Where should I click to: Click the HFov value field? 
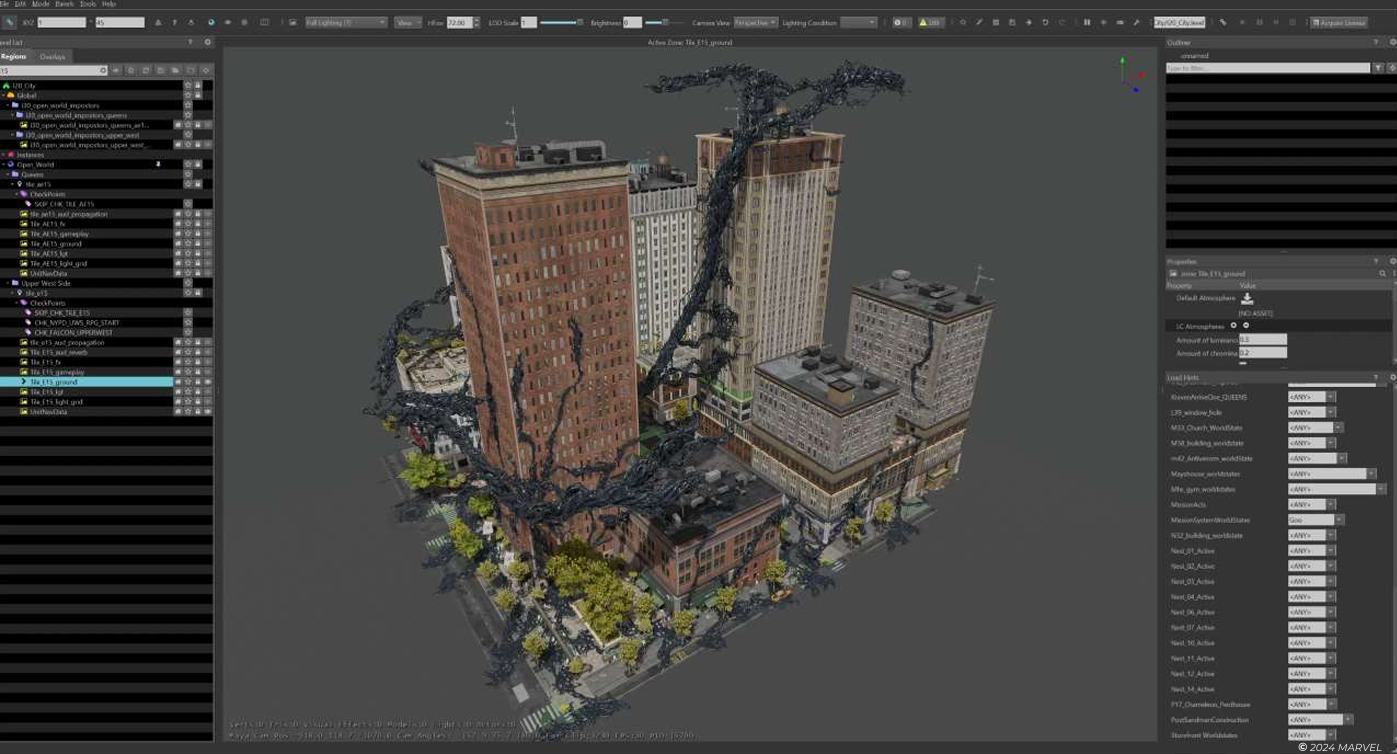click(459, 22)
